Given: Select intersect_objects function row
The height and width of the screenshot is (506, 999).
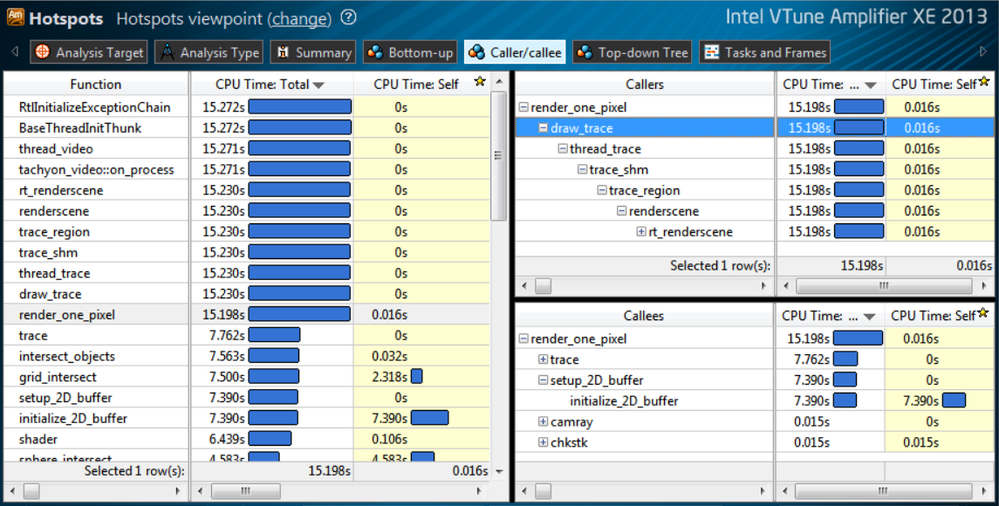Looking at the screenshot, I should coord(67,356).
